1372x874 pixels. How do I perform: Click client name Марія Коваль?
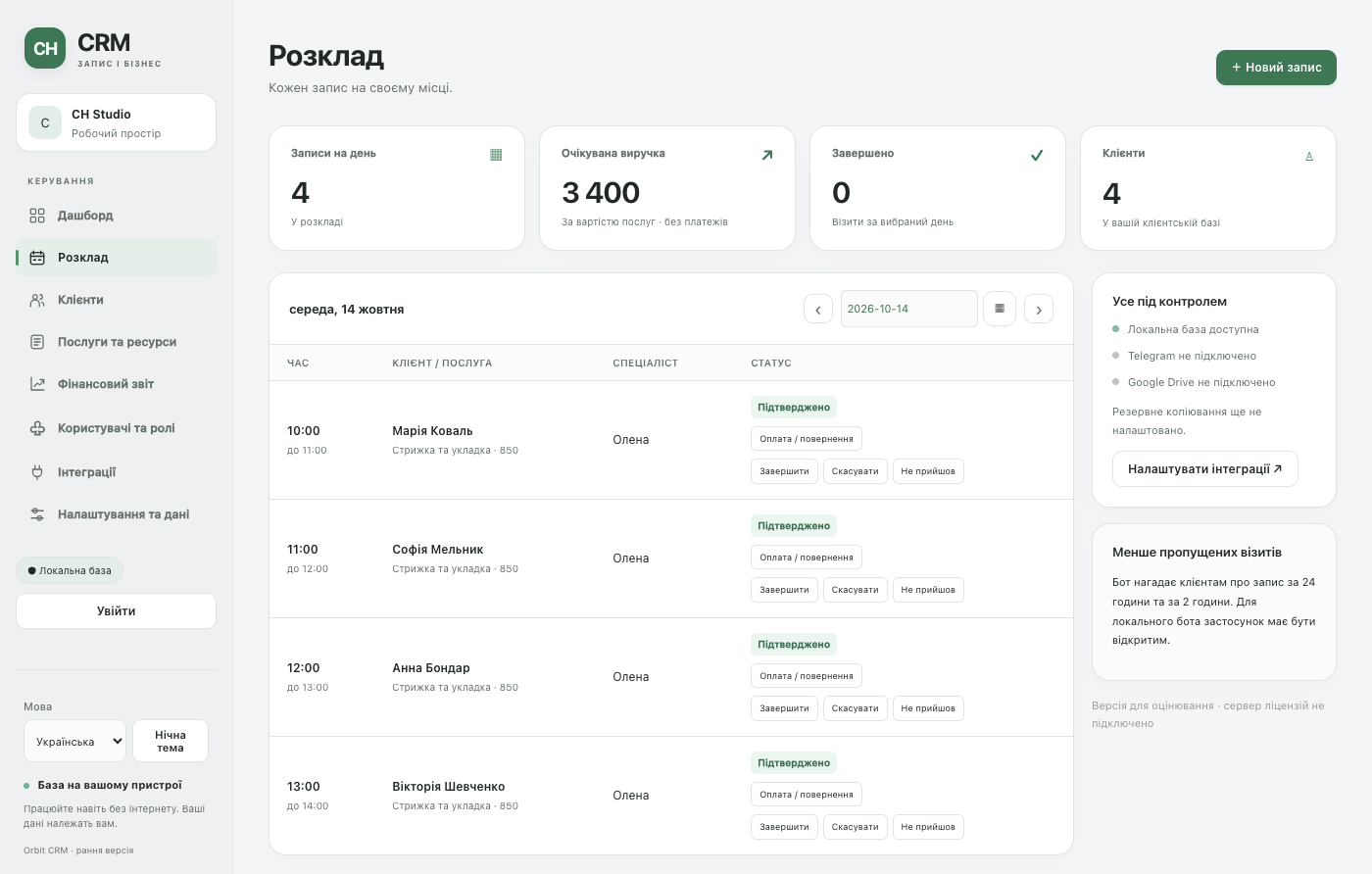pos(432,431)
